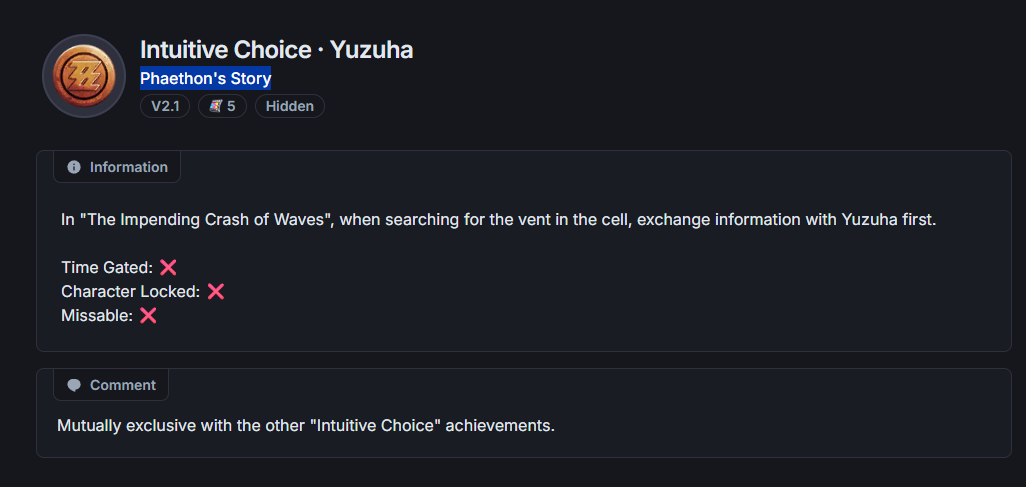Select the Information section label

click(128, 167)
